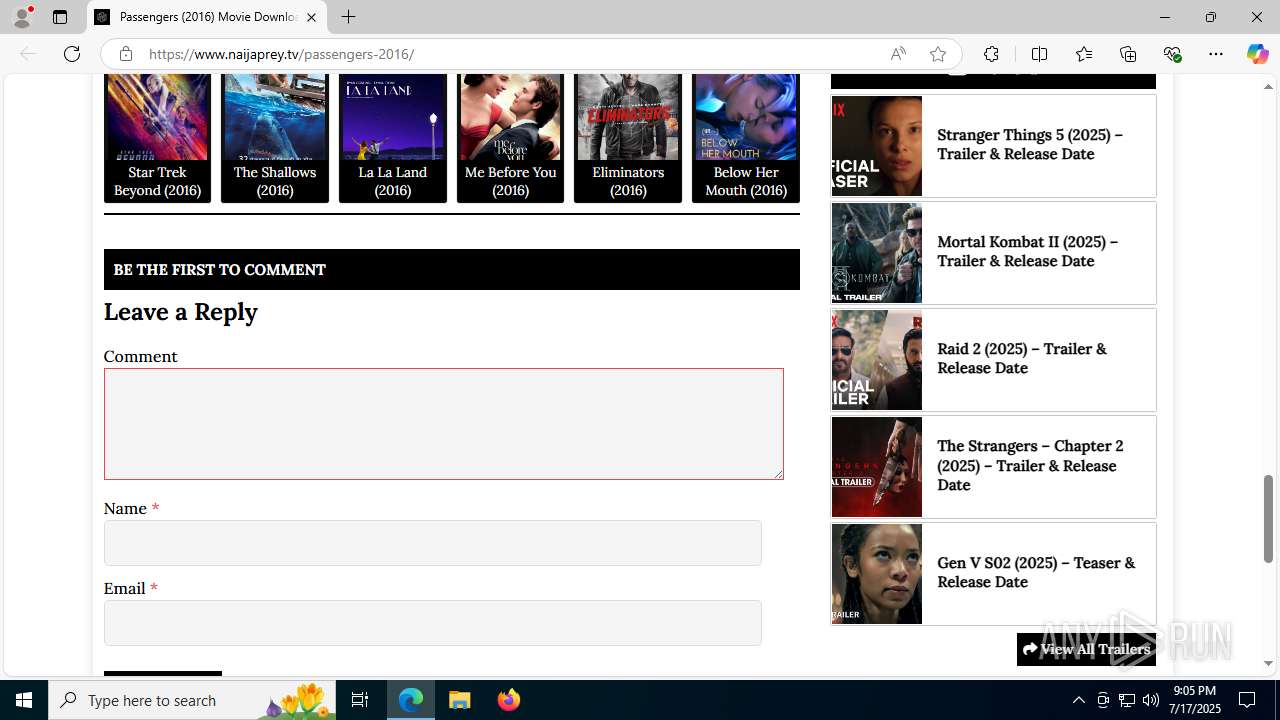
Task: Open Collections icon
Action: [1128, 54]
